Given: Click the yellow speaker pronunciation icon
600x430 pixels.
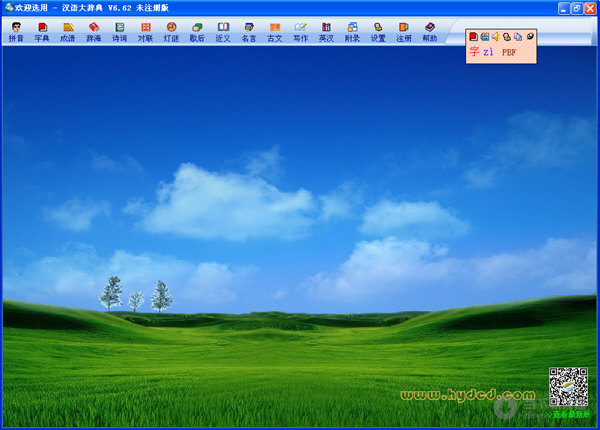Looking at the screenshot, I should (495, 36).
